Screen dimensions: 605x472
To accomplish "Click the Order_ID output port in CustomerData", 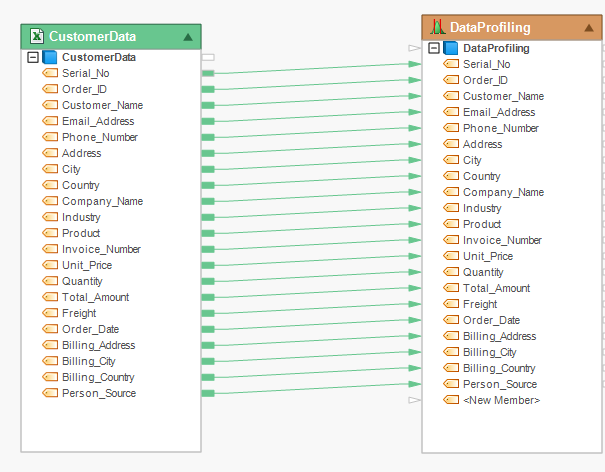I will click(x=208, y=89).
